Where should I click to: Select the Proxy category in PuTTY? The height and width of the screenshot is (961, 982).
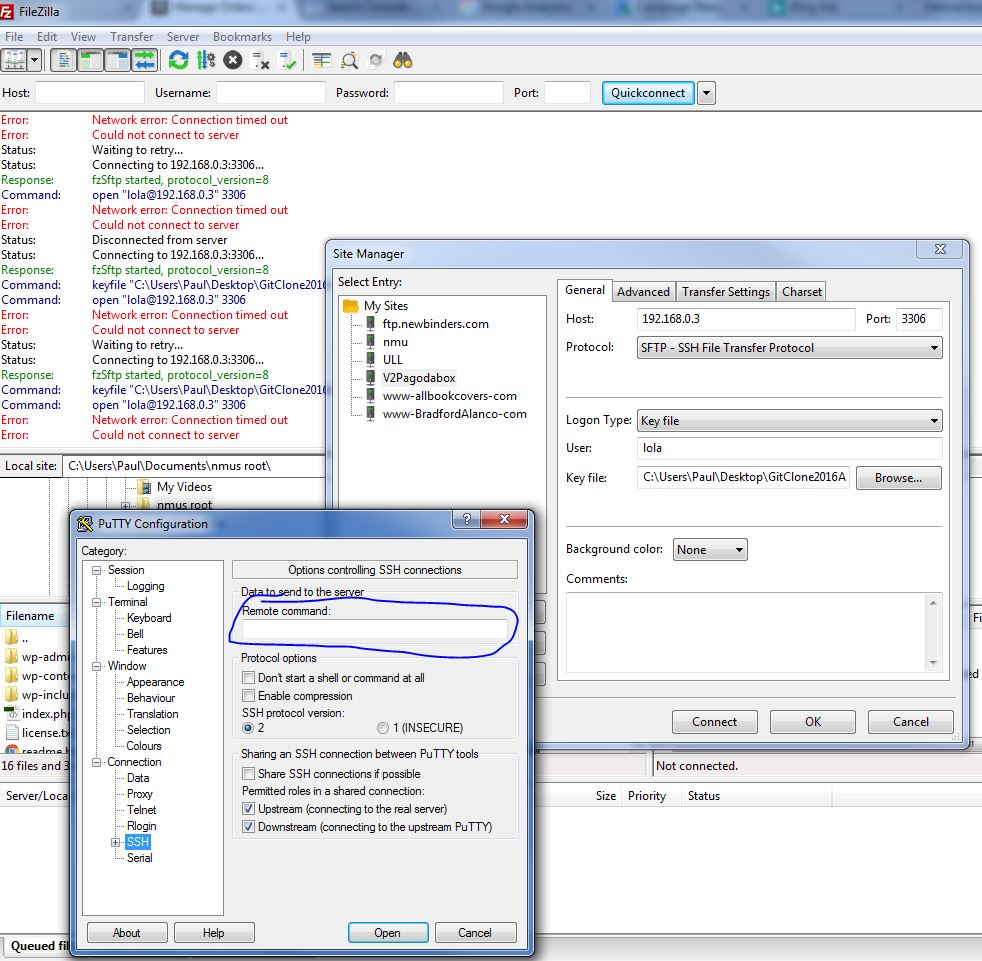pos(140,794)
